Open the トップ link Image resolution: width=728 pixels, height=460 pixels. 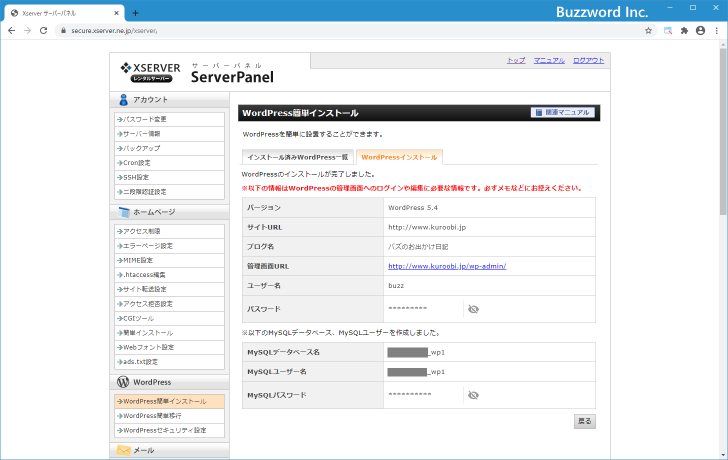[x=516, y=60]
